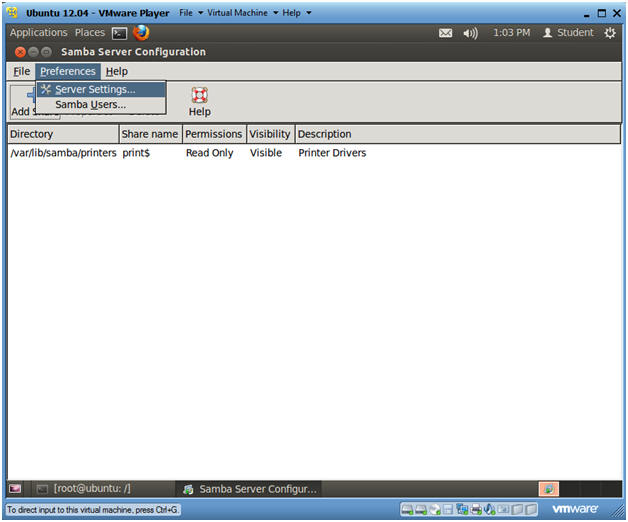Click the Visible visibility cell
Screen dimensions: 628x522
tap(266, 153)
